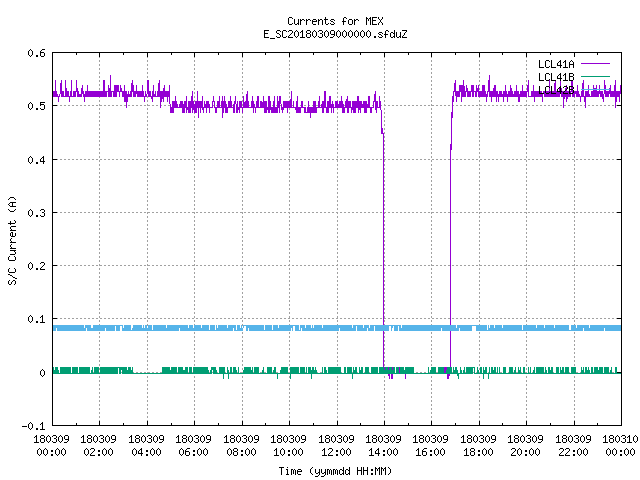Click the LCL41B legend label

click(x=556, y=77)
